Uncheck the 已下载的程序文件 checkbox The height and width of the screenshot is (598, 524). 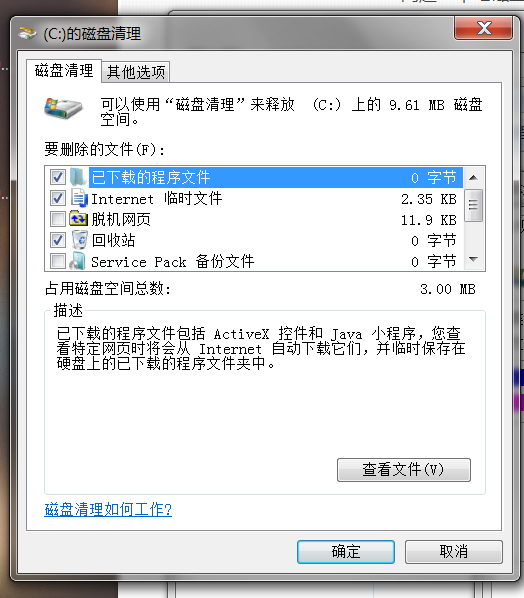point(58,177)
